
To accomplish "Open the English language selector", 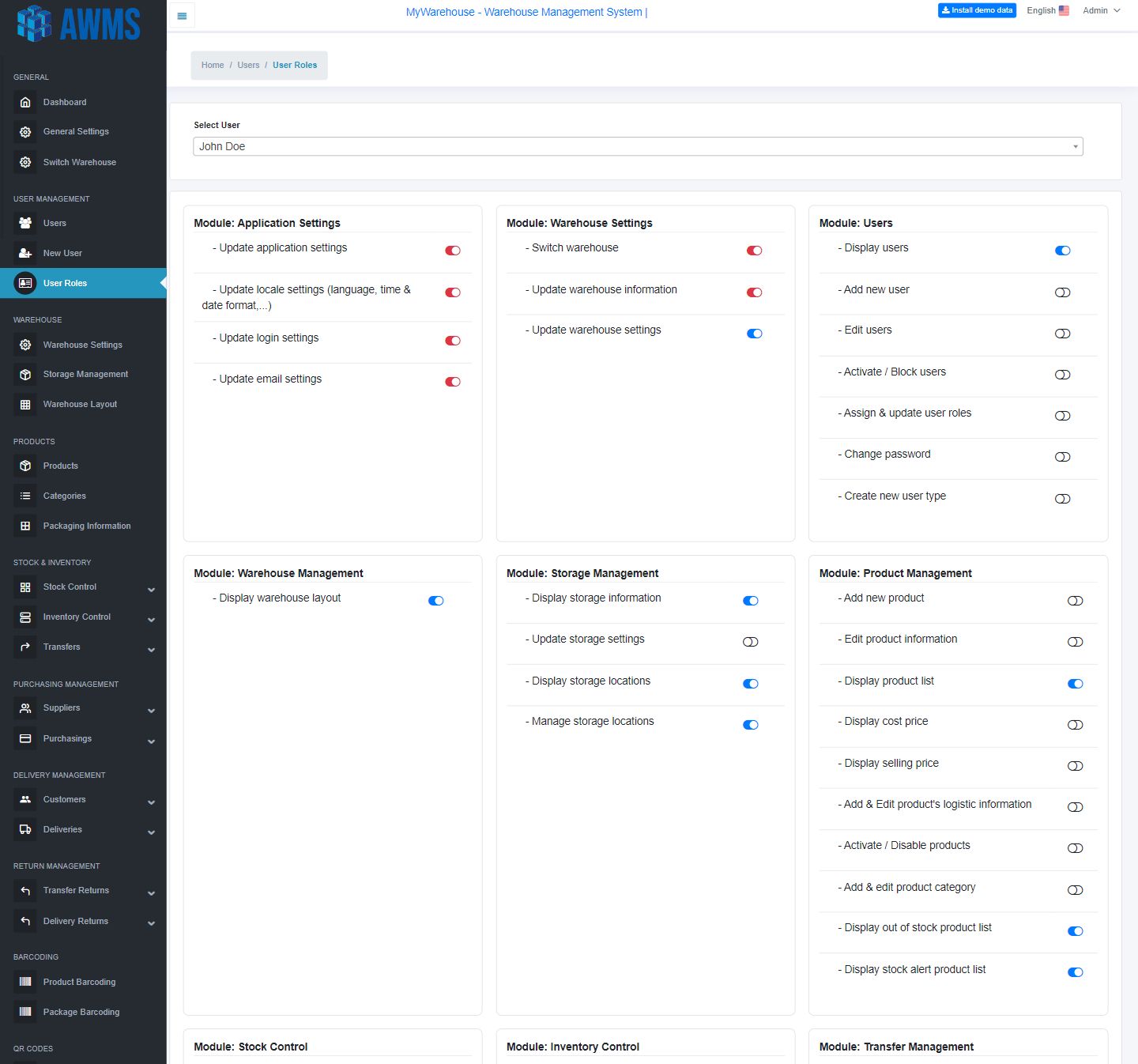I will [1048, 10].
